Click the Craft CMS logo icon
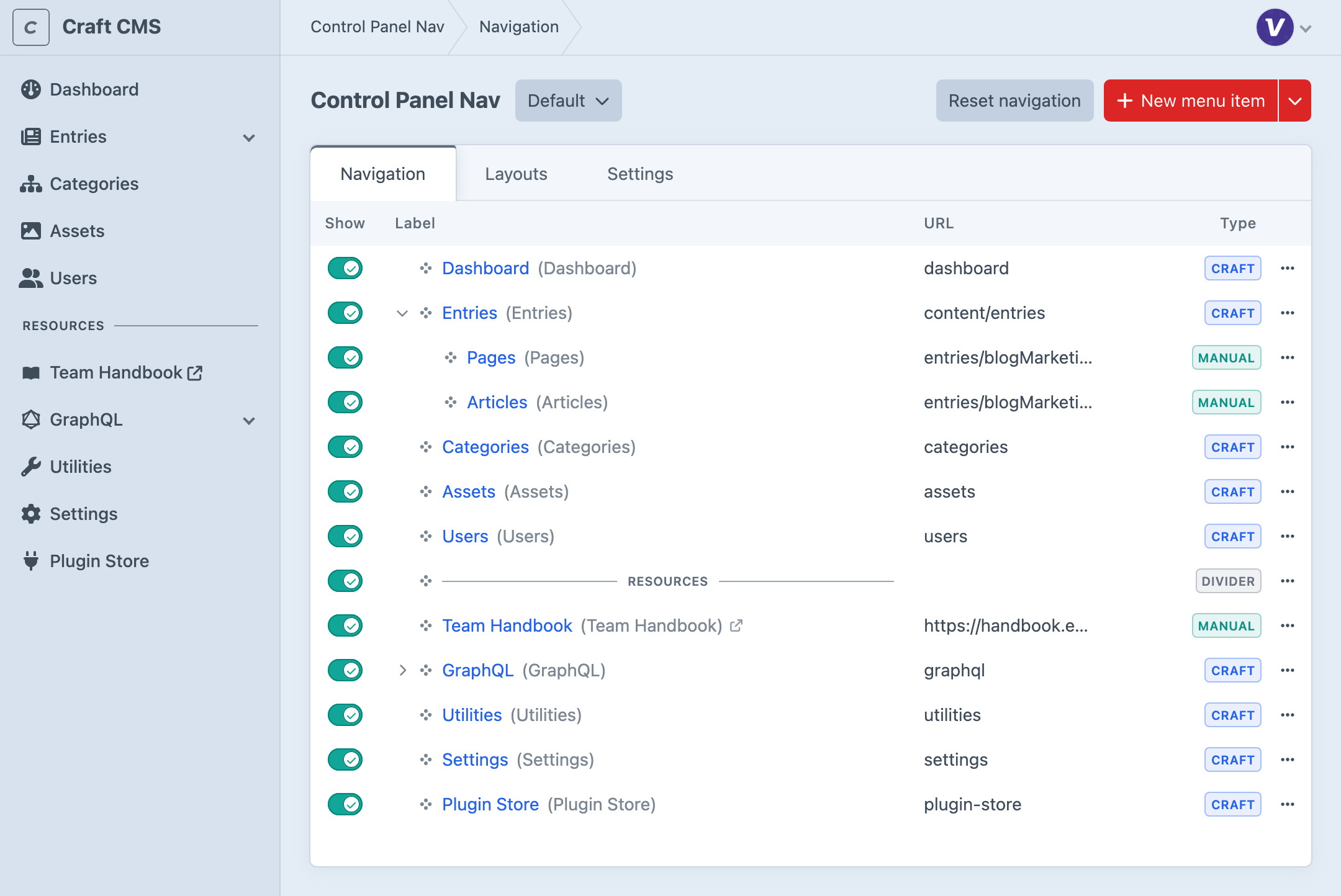The width and height of the screenshot is (1341, 896). [x=31, y=27]
